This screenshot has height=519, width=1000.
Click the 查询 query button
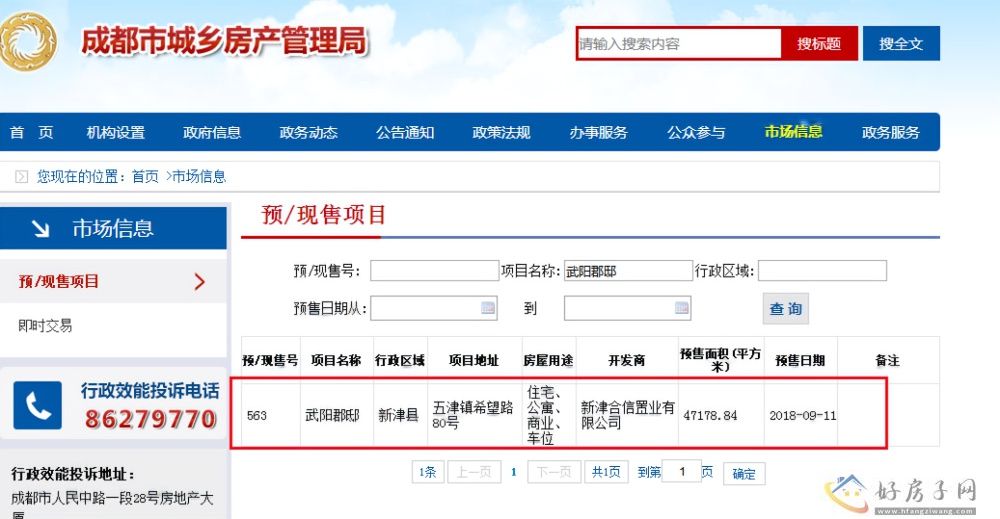(x=785, y=309)
